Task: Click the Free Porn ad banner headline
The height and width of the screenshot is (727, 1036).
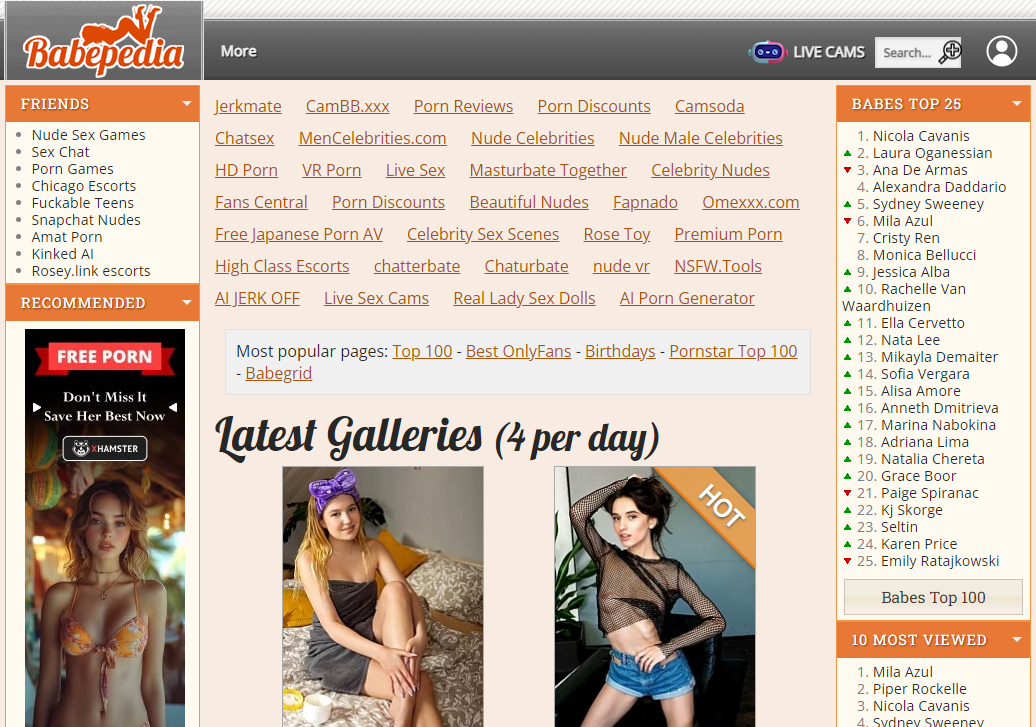Action: 104,357
